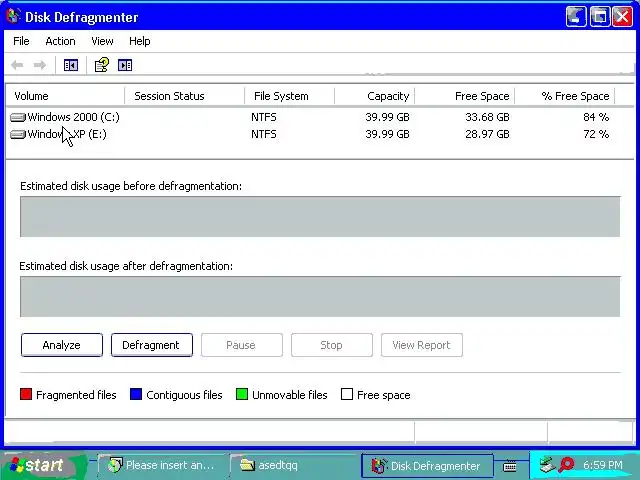Click the disk usage after defragmentation bar
The width and height of the screenshot is (640, 480).
click(x=320, y=296)
